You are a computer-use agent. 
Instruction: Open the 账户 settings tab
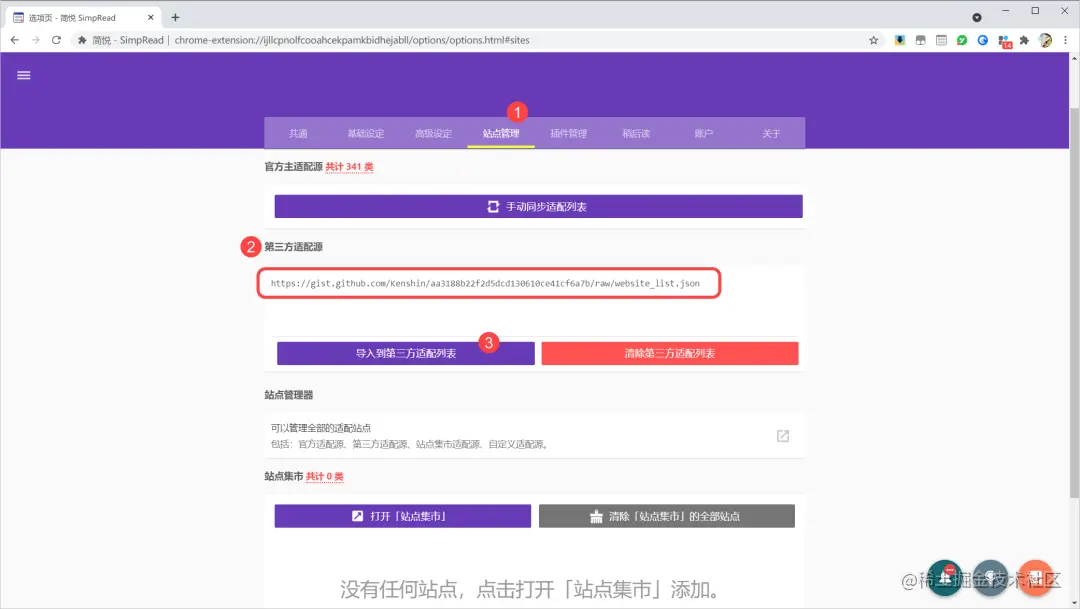tap(703, 132)
